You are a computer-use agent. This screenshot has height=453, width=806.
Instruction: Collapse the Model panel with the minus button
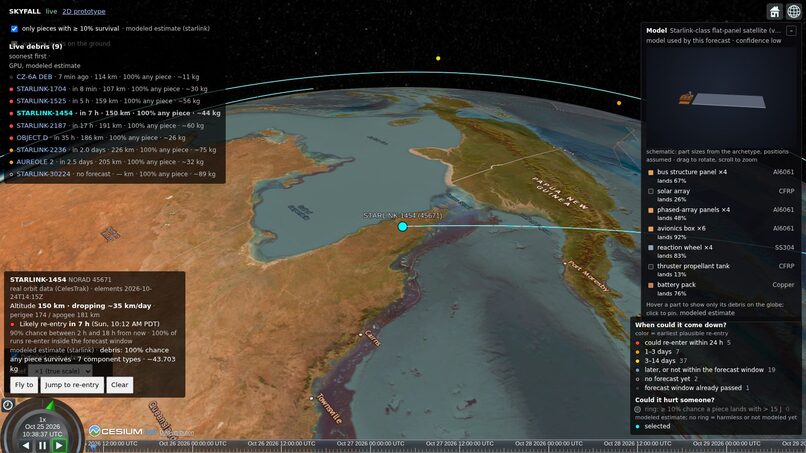792,31
